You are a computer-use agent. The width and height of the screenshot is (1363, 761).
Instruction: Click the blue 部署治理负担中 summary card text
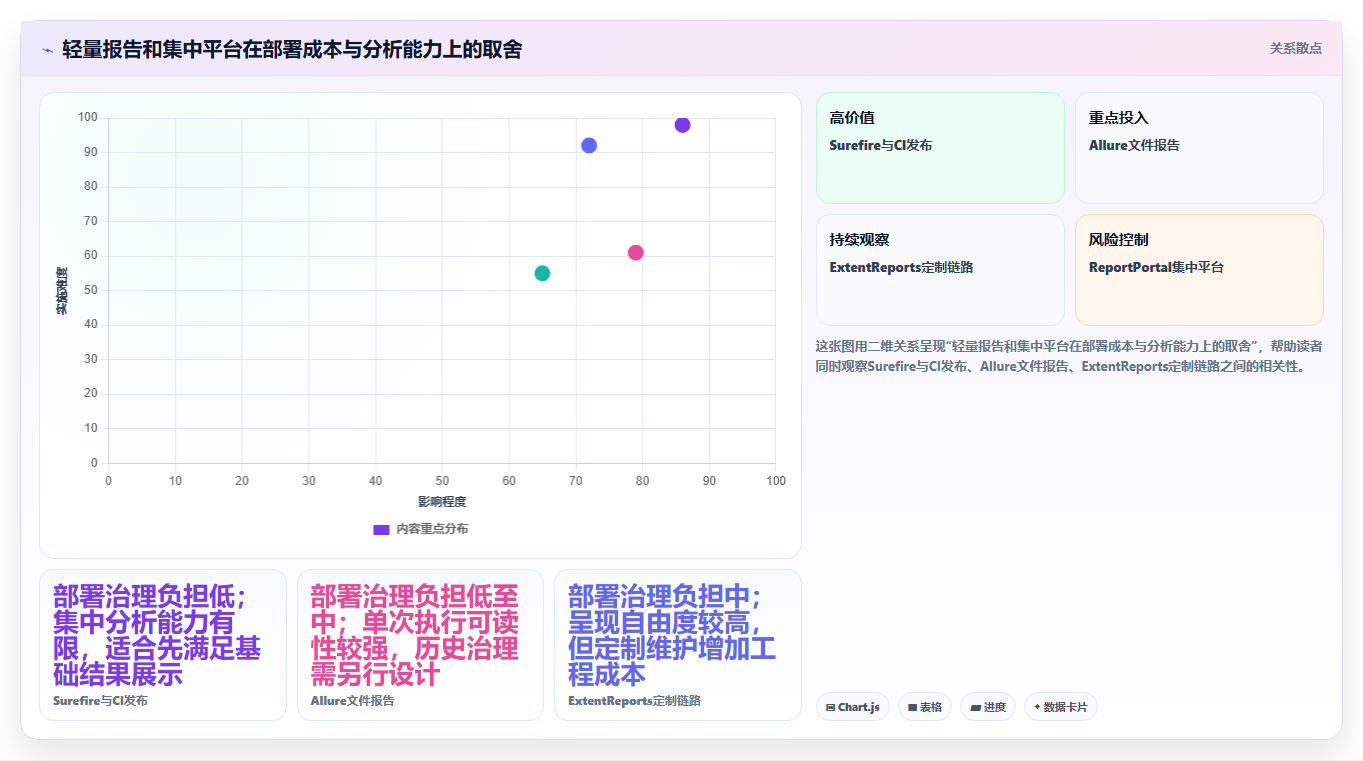click(672, 635)
